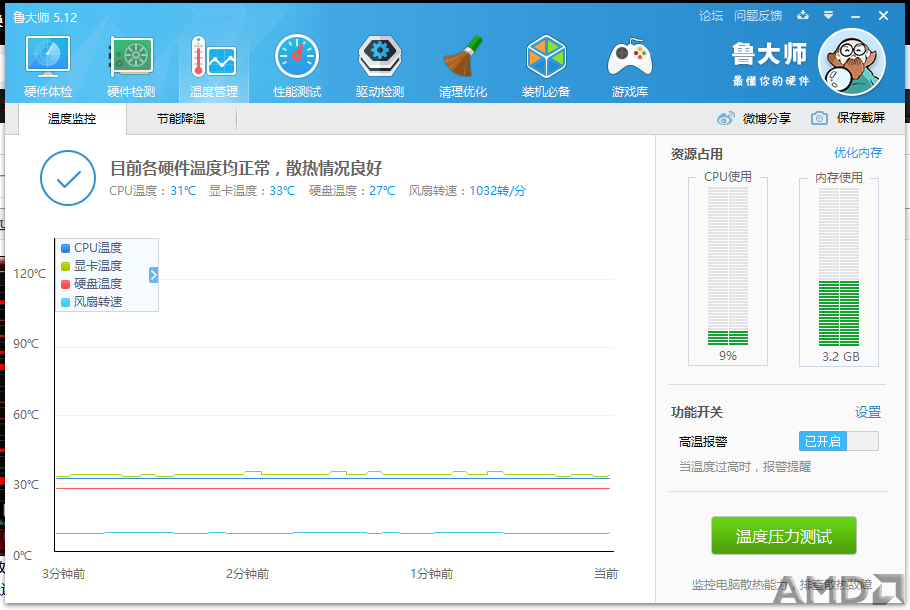The image size is (910, 610).
Task: Click the download skin icon in title bar
Action: coord(803,16)
